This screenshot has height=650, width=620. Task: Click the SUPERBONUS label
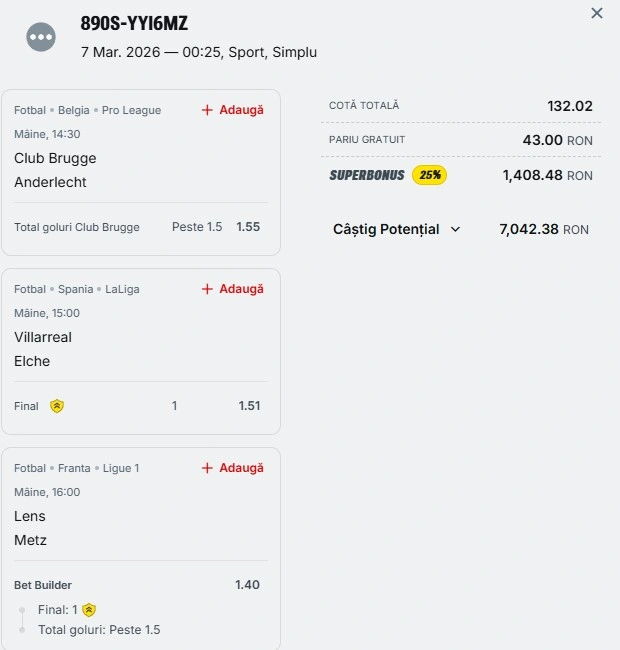(367, 175)
